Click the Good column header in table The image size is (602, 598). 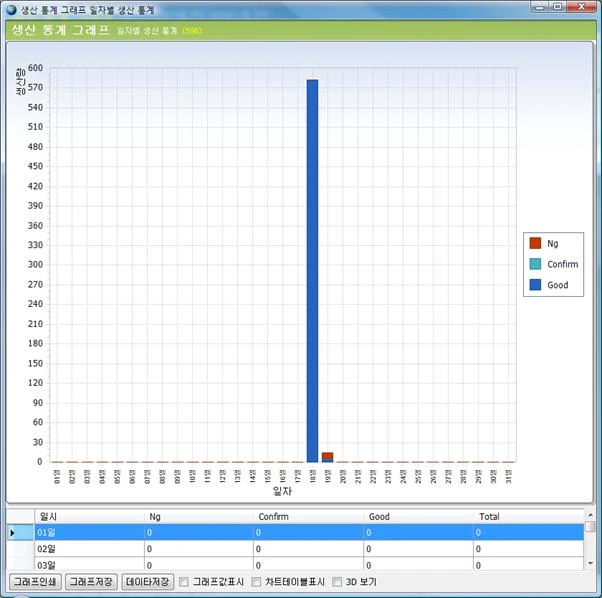(418, 517)
